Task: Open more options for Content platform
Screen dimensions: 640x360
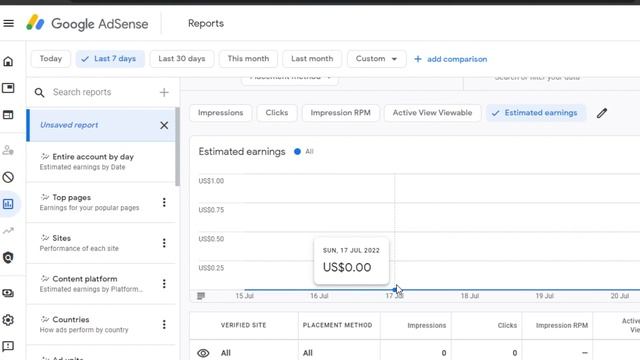Action: (x=164, y=284)
